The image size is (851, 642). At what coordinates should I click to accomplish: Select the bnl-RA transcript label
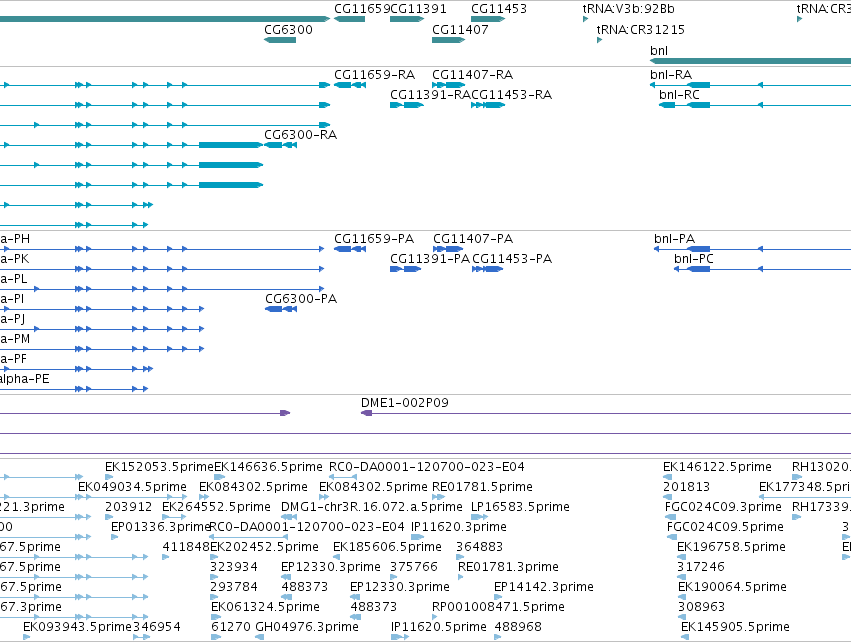[x=671, y=74]
